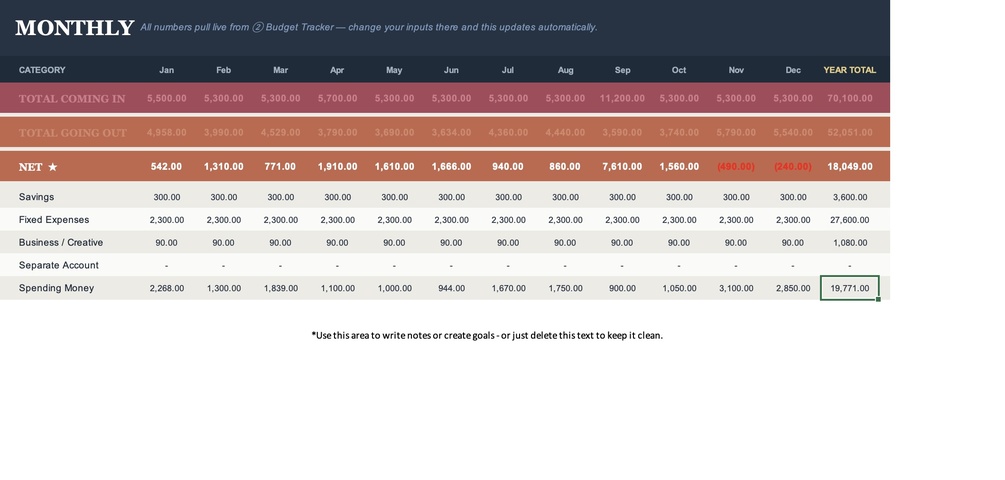The height and width of the screenshot is (480, 1005).
Task: Select the Separate Account row label
Action: 58,265
